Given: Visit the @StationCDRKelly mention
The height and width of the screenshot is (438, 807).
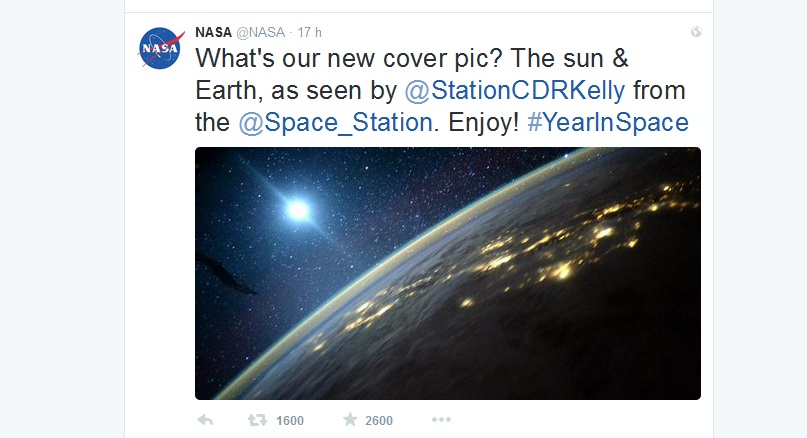Looking at the screenshot, I should pyautogui.click(x=515, y=90).
